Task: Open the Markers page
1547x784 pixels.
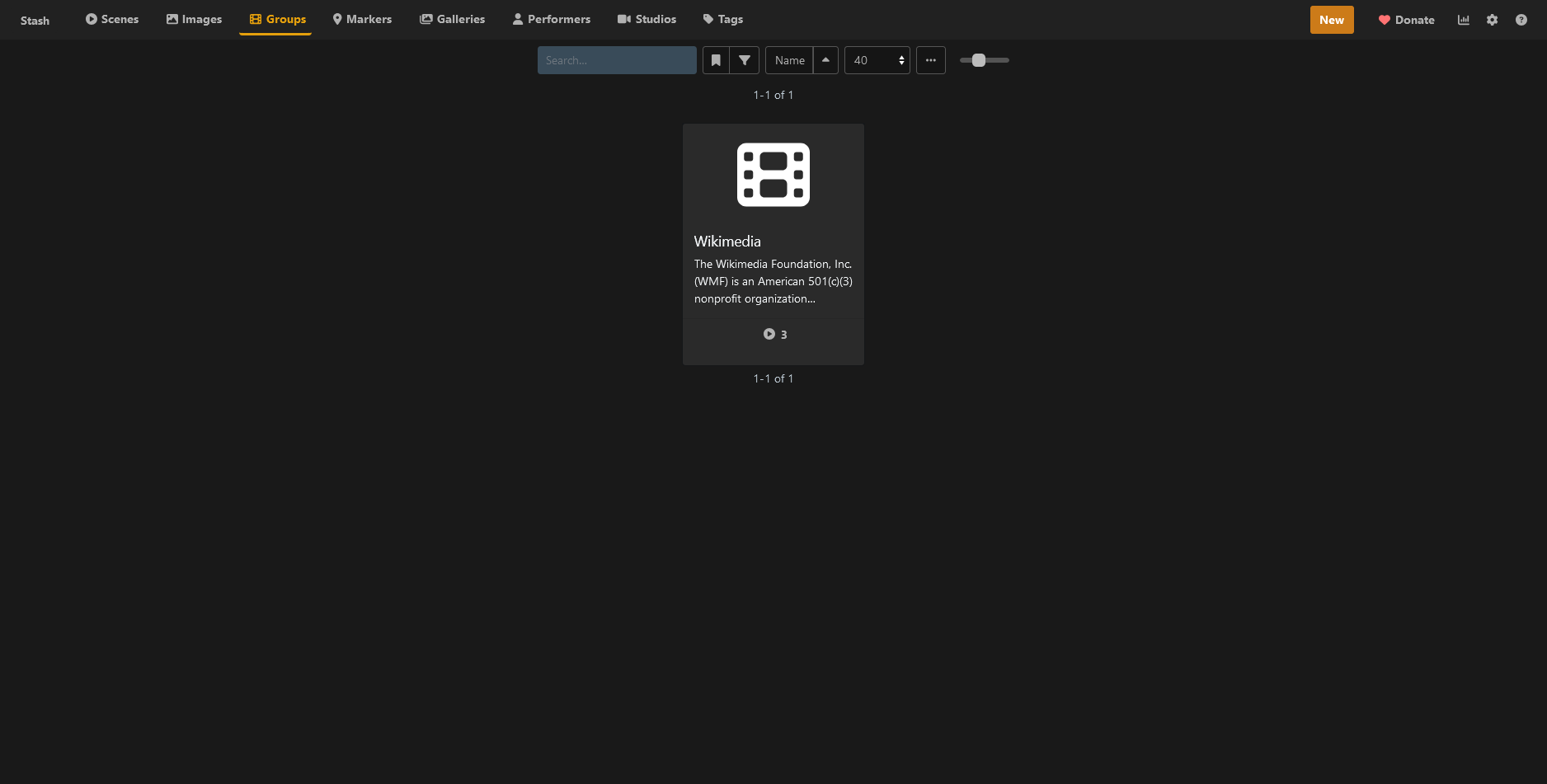Action: [x=362, y=19]
